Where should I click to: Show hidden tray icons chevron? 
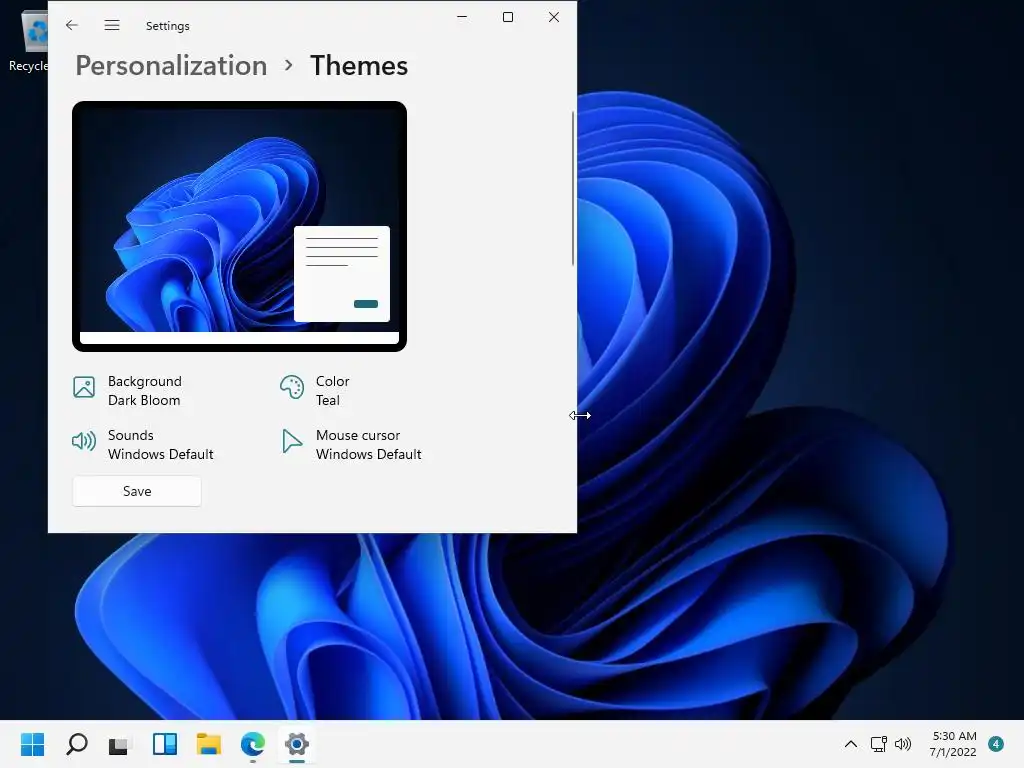850,744
